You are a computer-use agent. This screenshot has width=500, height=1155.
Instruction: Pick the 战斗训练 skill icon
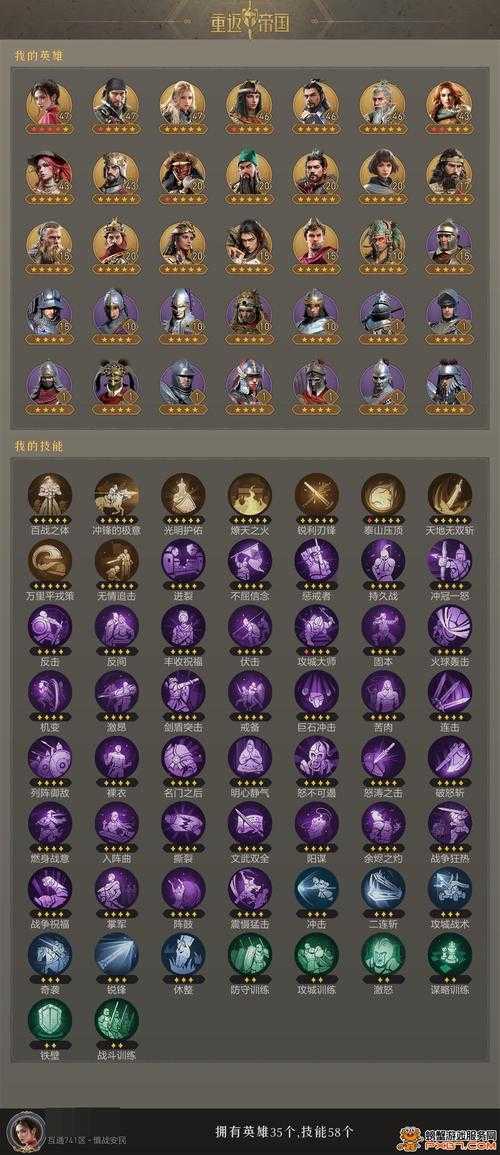point(116,1019)
